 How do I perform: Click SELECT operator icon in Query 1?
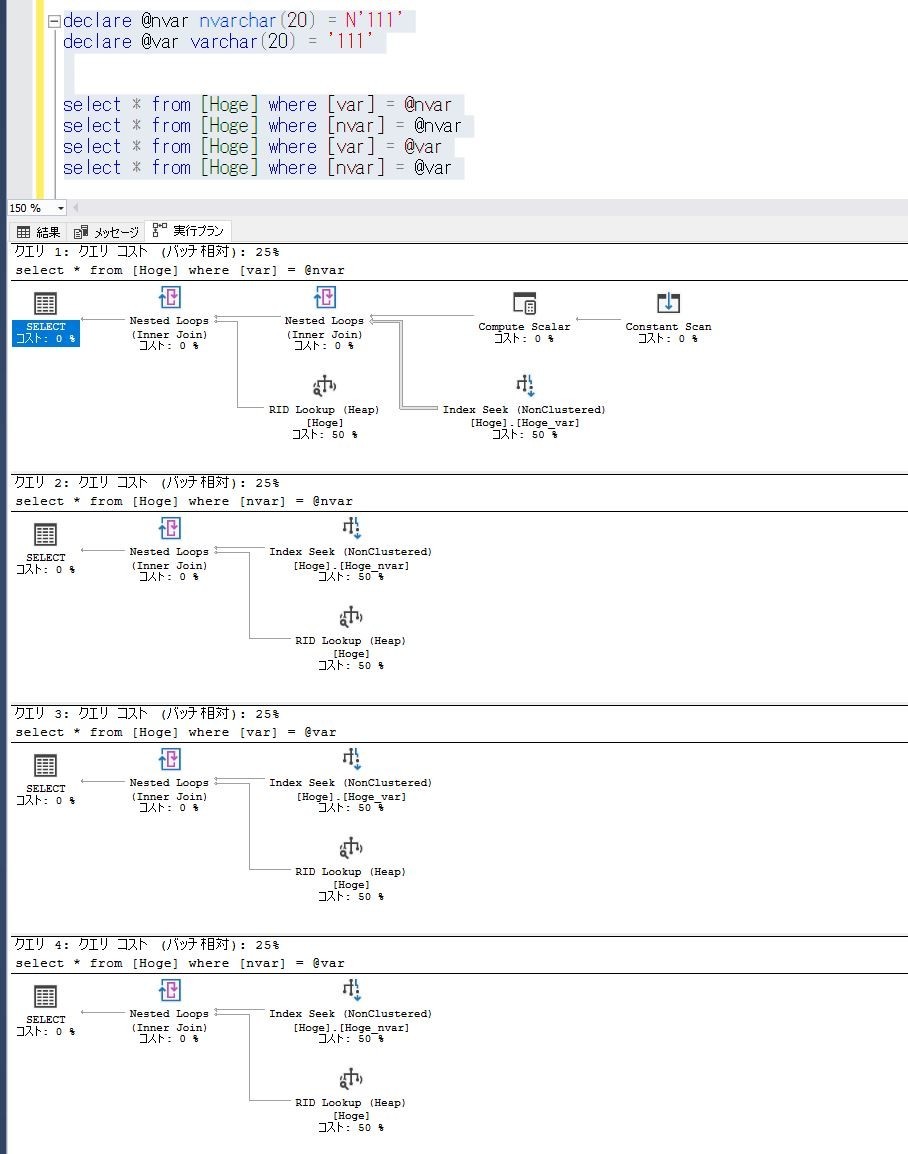click(46, 303)
